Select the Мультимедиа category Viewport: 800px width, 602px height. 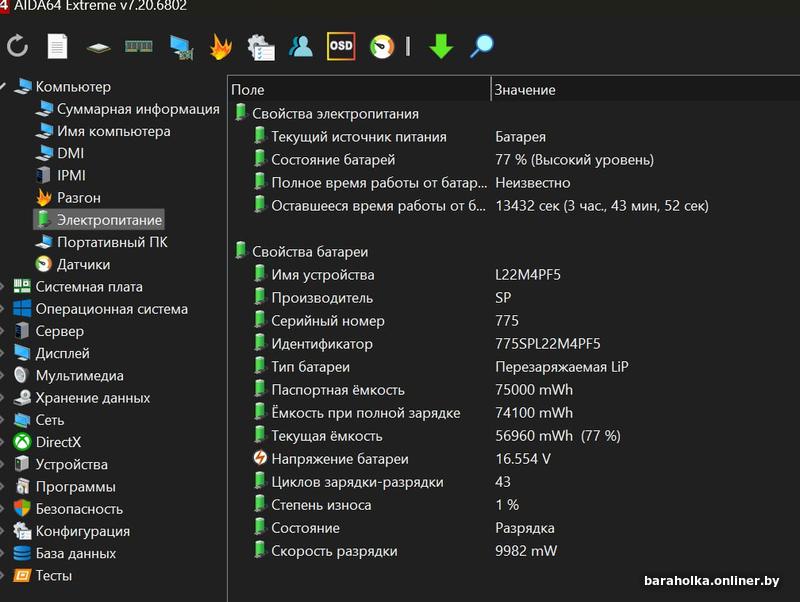(x=69, y=375)
